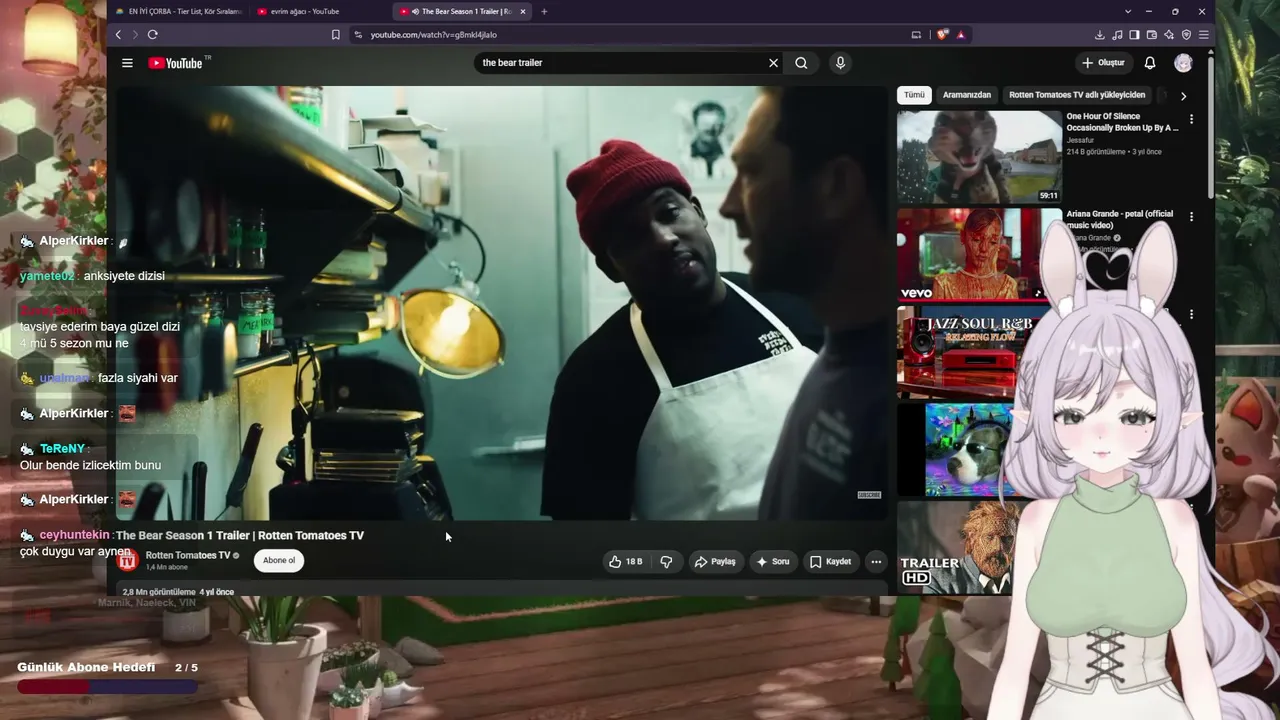Viewport: 1280px width, 720px height.
Task: Click the address bar URL field
Action: (x=630, y=35)
